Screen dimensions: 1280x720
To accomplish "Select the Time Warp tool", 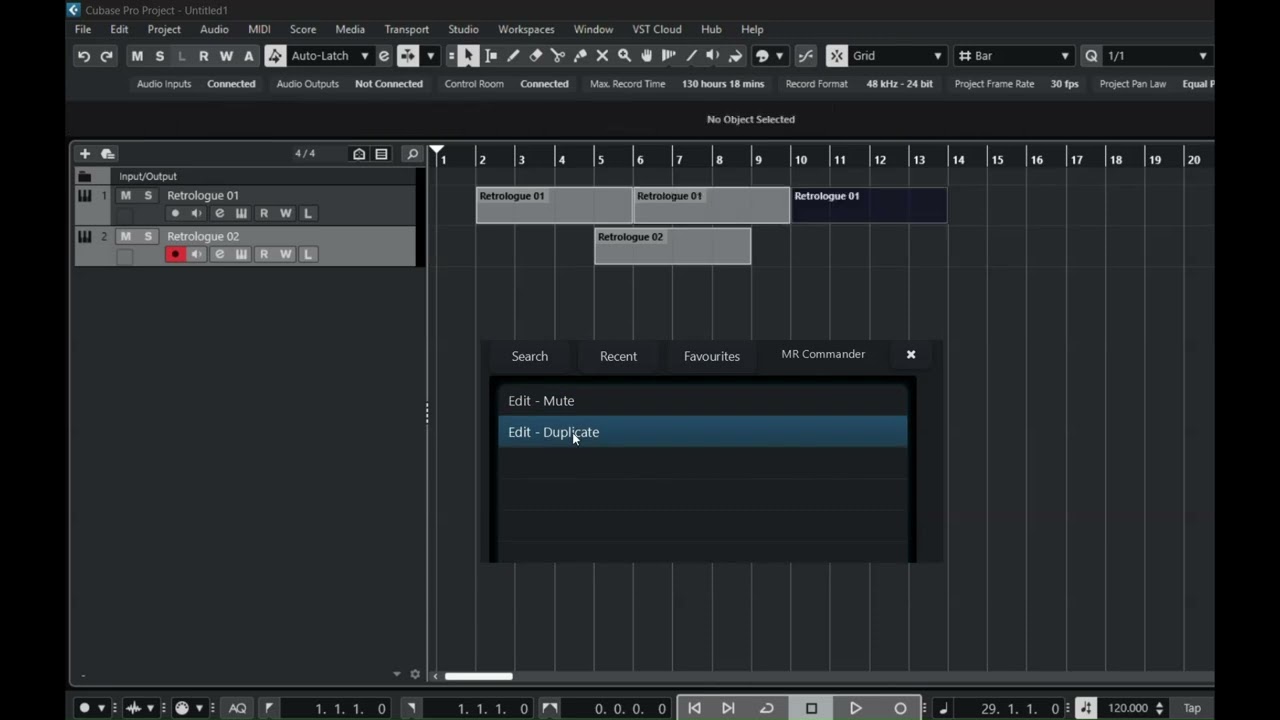I will point(669,56).
